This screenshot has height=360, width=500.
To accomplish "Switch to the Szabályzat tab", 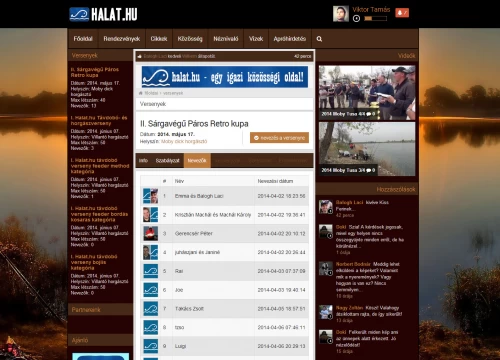I will (167, 161).
